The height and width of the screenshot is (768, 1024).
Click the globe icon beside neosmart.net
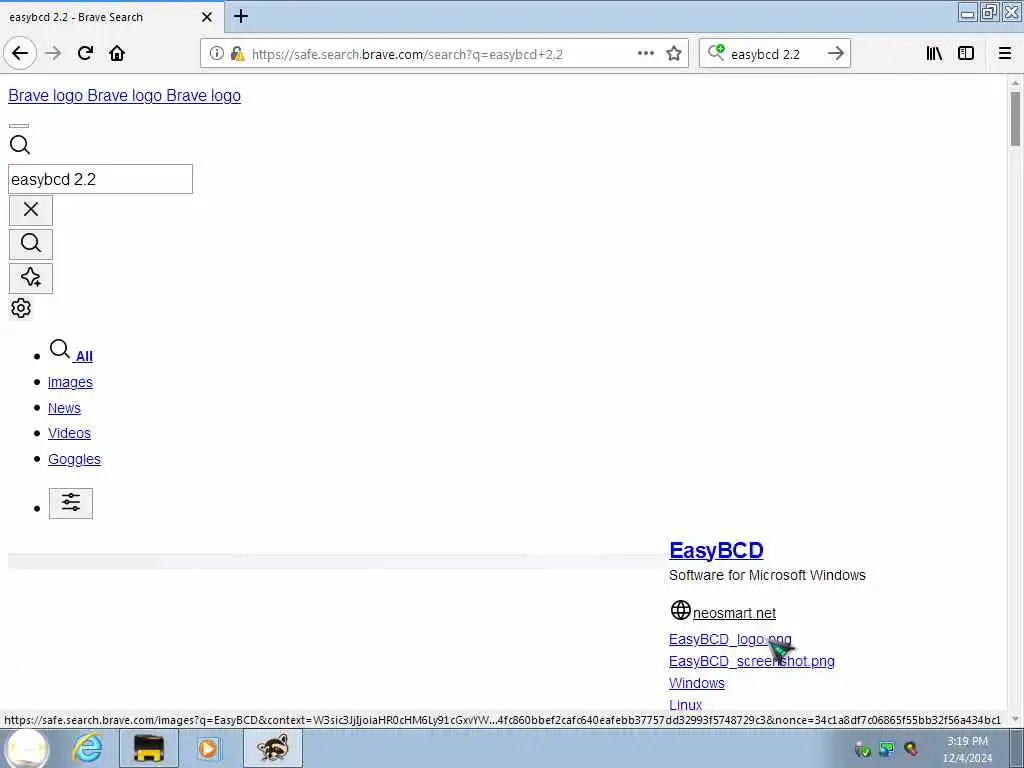680,610
